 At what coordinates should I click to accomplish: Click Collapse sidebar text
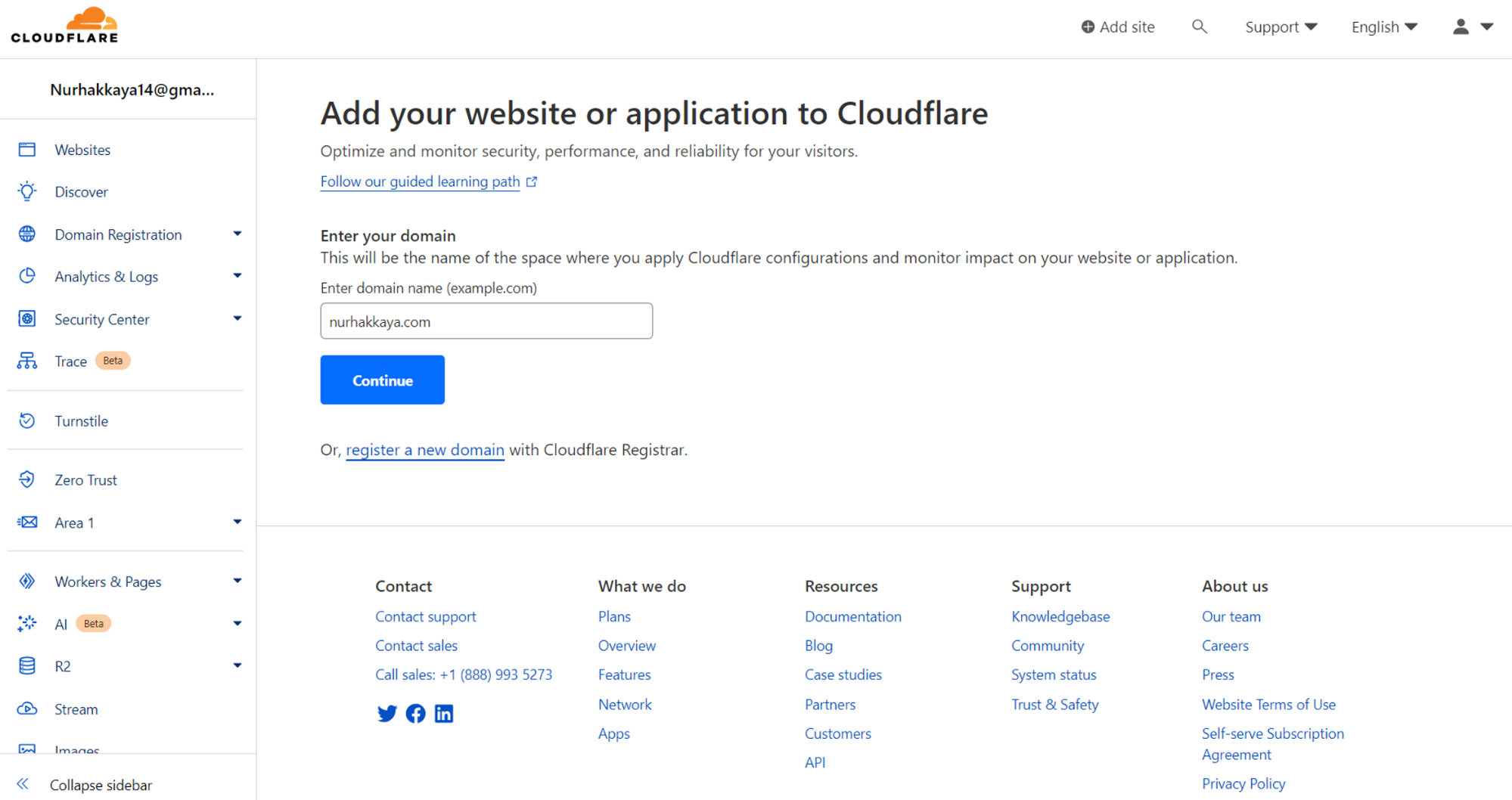pos(101,785)
